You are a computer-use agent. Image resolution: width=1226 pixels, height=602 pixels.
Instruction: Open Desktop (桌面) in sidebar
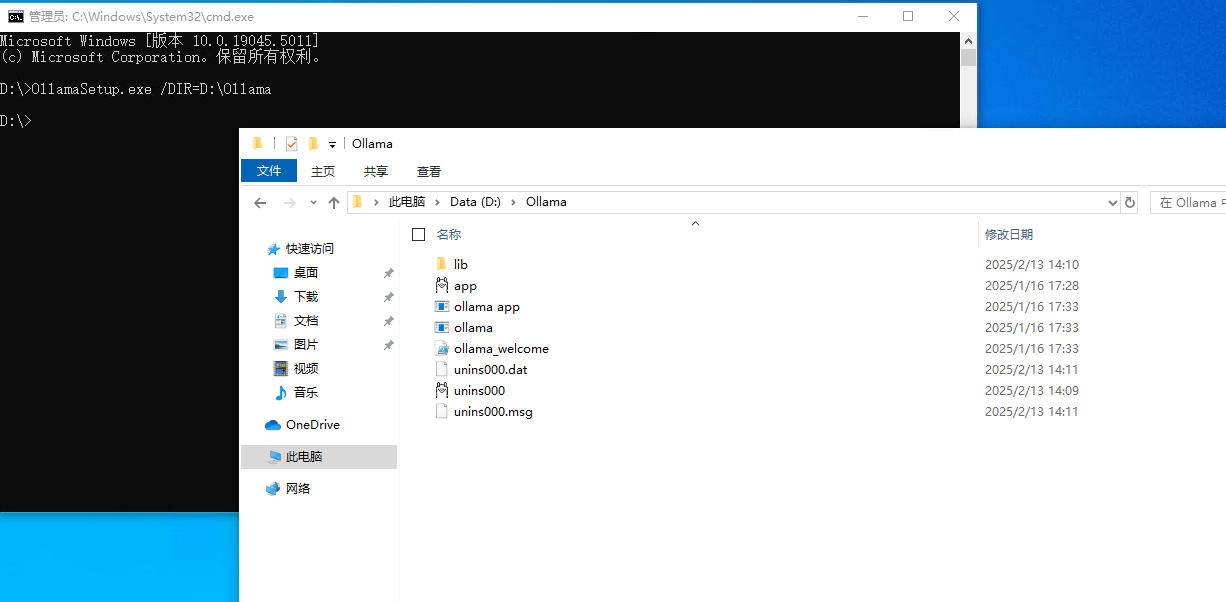click(306, 273)
